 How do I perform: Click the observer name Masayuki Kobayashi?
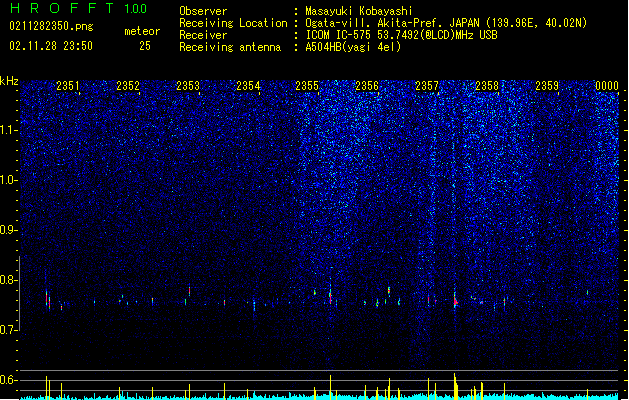(359, 11)
